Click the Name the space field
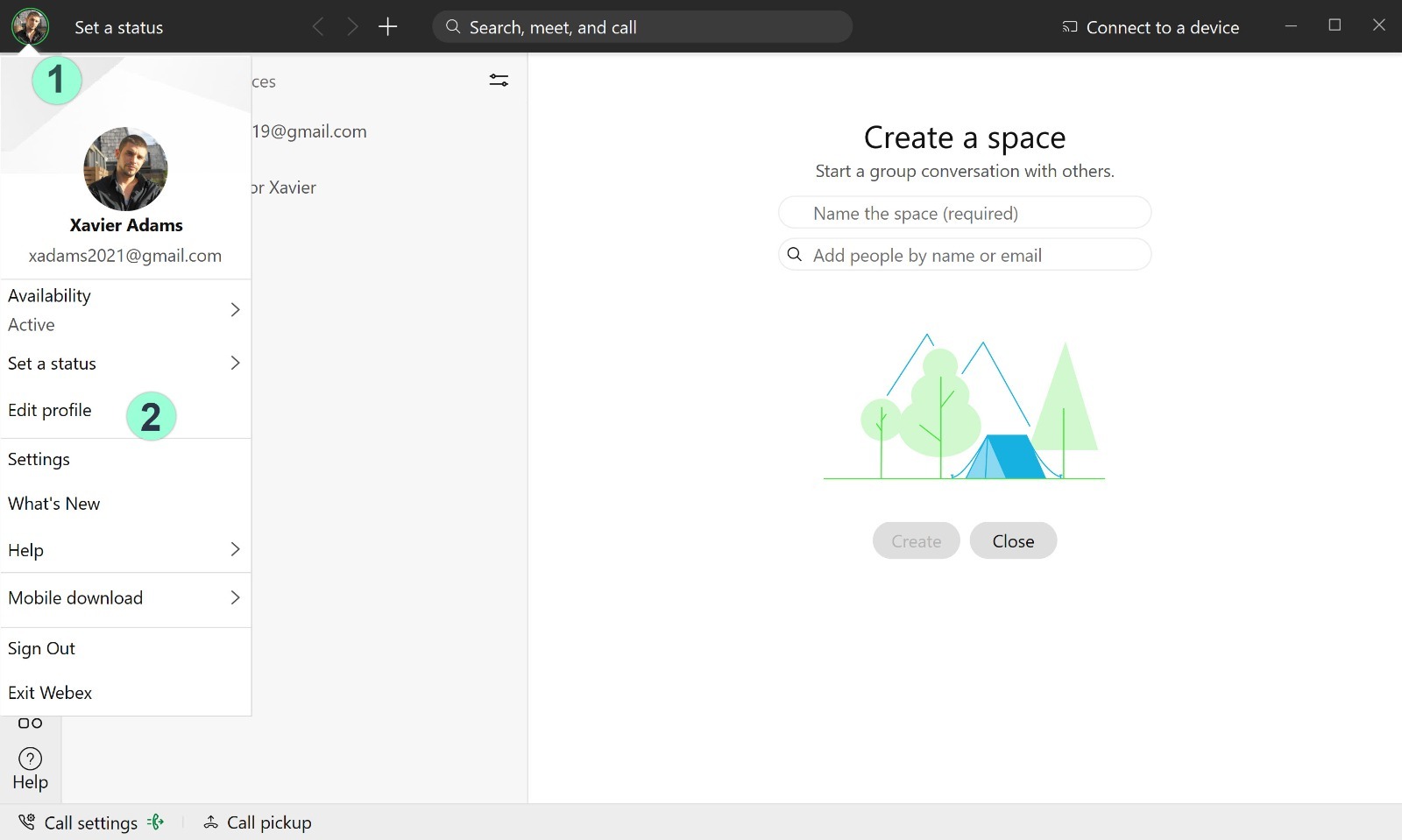 click(965, 213)
